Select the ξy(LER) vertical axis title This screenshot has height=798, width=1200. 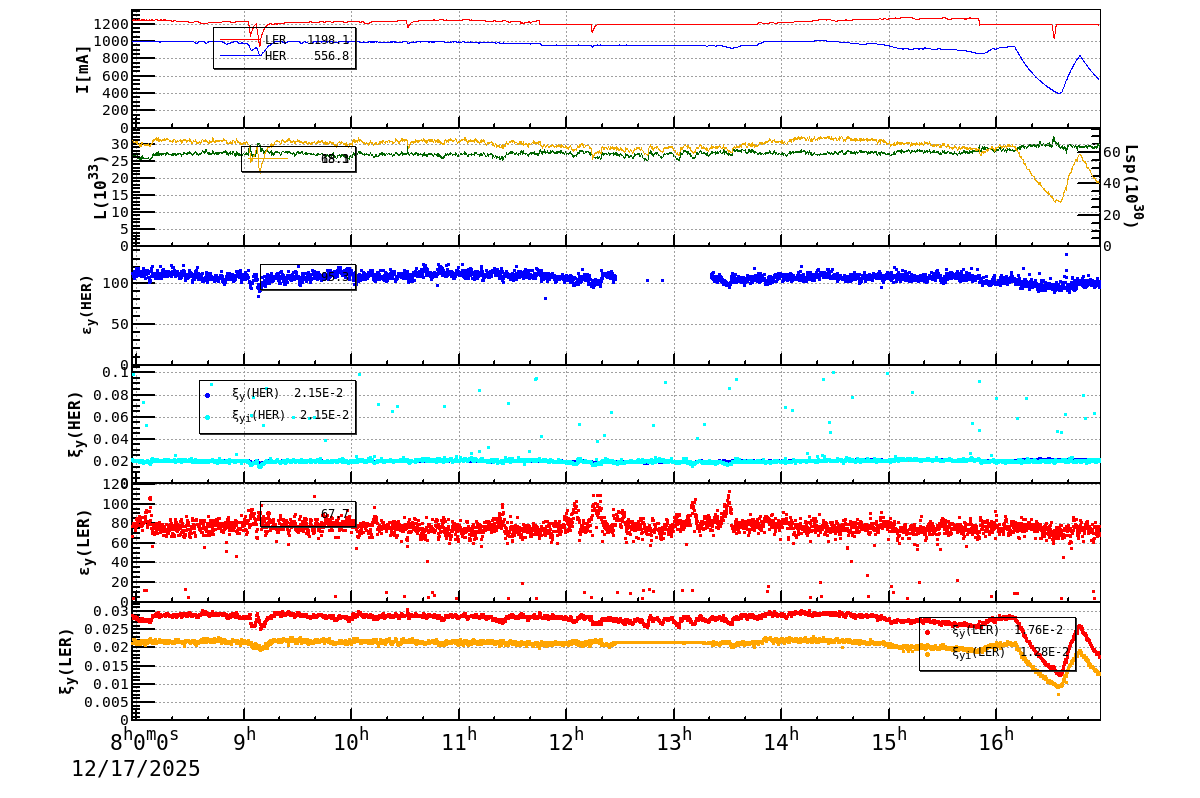pyautogui.click(x=66, y=661)
